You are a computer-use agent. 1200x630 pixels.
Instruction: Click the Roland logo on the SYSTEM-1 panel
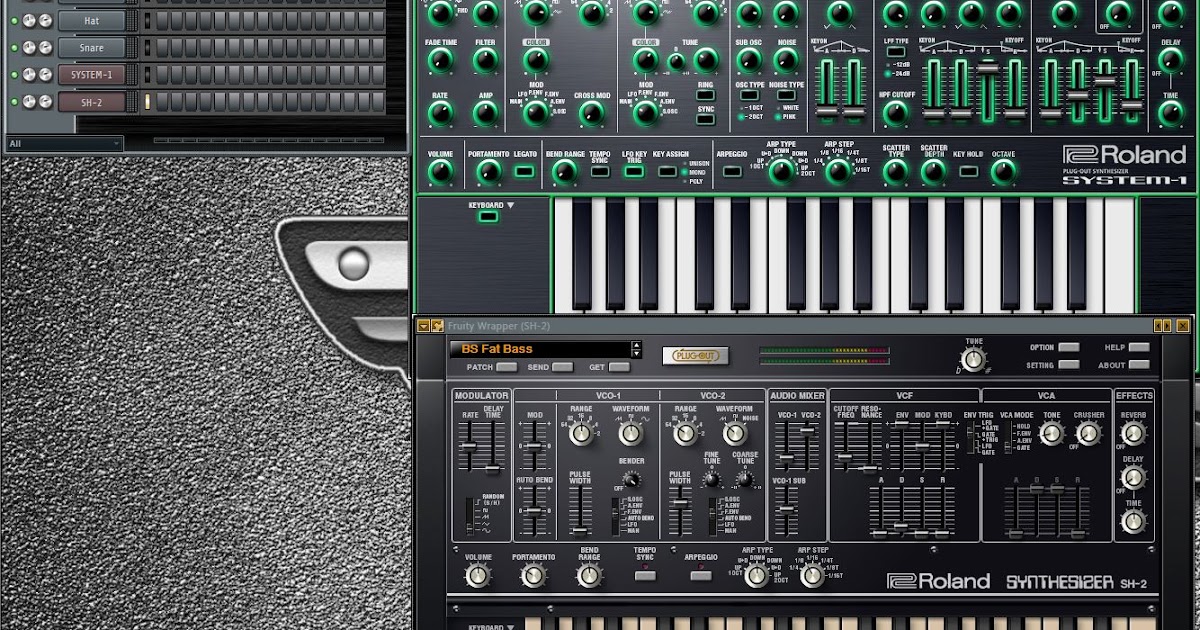click(x=1122, y=153)
